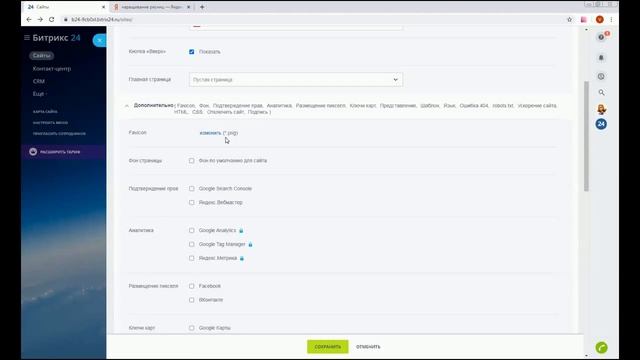Open Настроить меню sidebar link
This screenshot has width=640, height=360.
point(50,122)
